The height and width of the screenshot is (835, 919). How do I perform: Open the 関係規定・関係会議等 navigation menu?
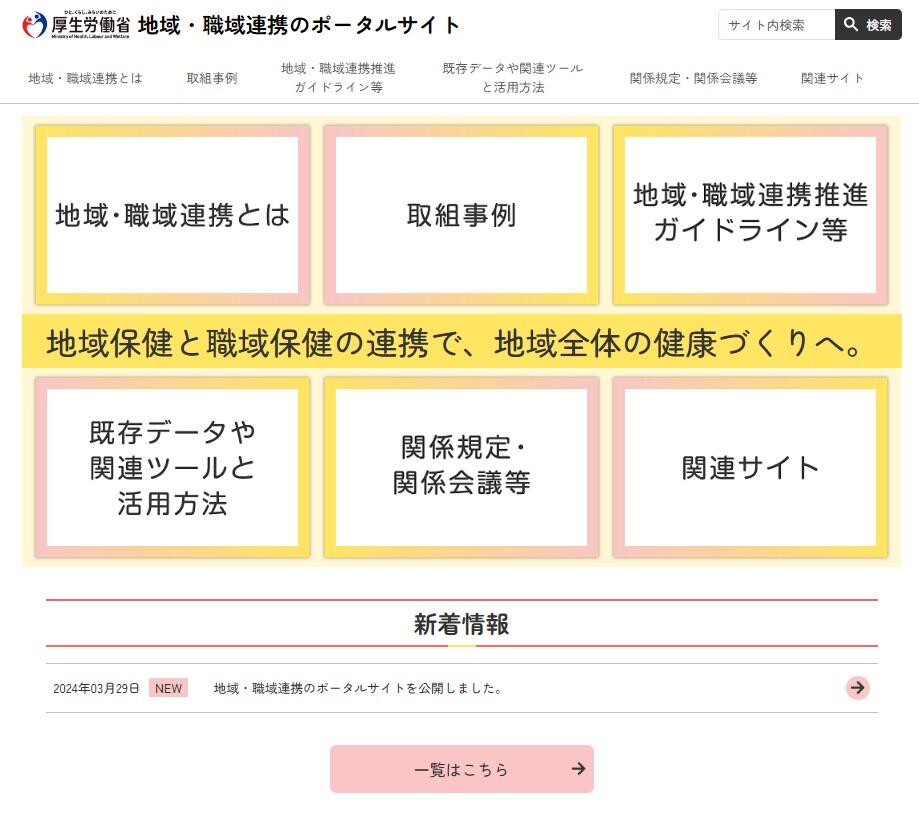click(696, 76)
